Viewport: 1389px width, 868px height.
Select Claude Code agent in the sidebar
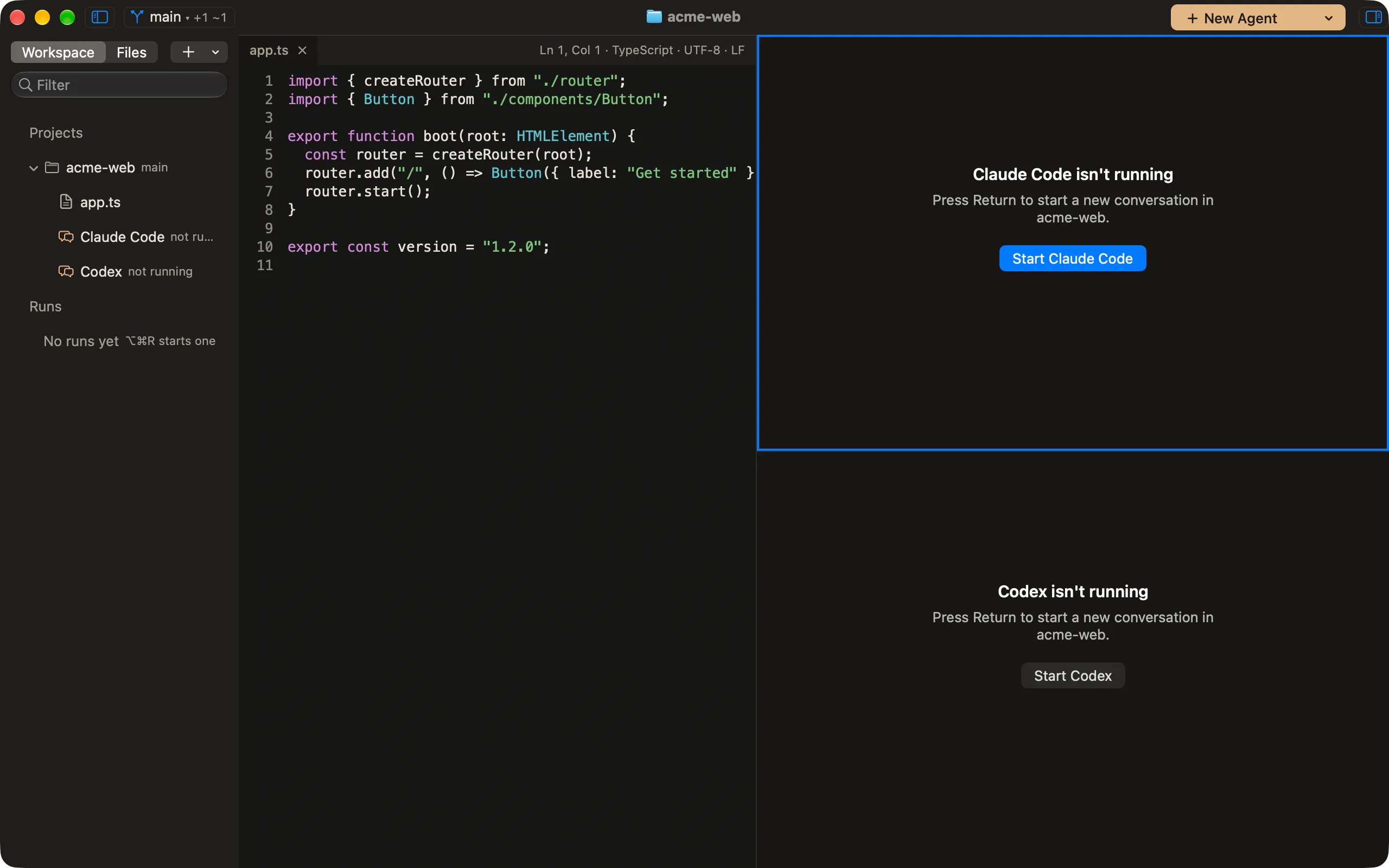[119, 237]
